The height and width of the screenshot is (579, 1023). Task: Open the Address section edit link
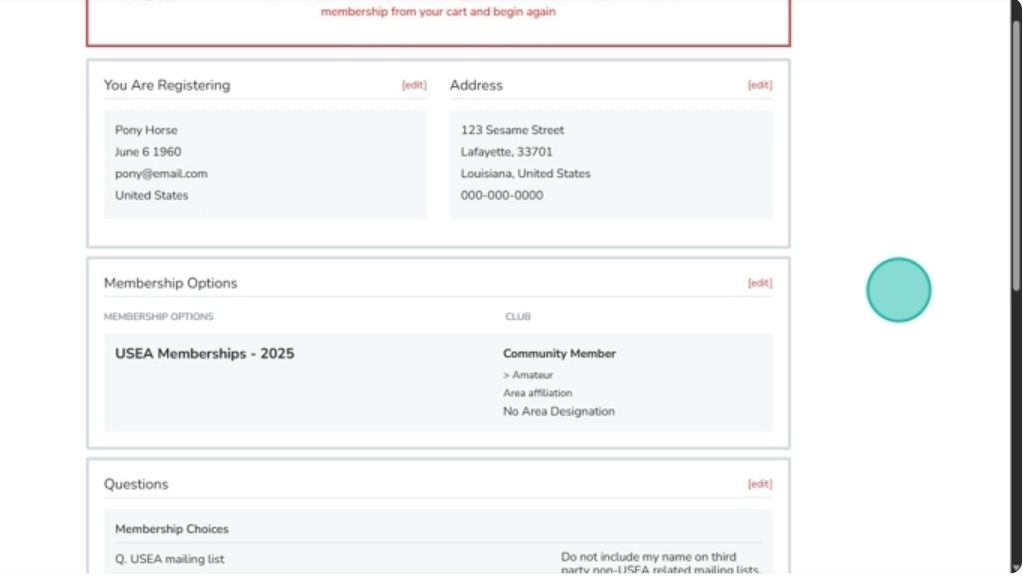point(760,86)
